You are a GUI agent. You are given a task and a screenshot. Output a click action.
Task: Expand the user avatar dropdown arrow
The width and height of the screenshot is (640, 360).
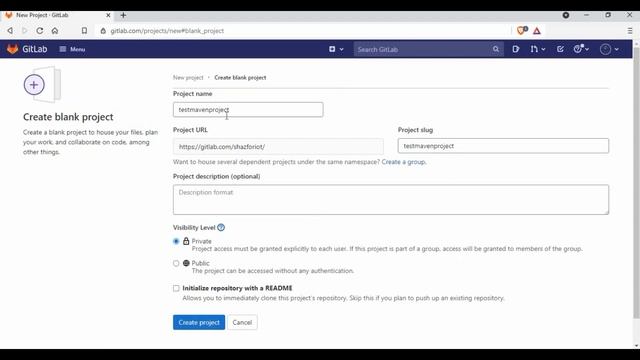(616, 49)
